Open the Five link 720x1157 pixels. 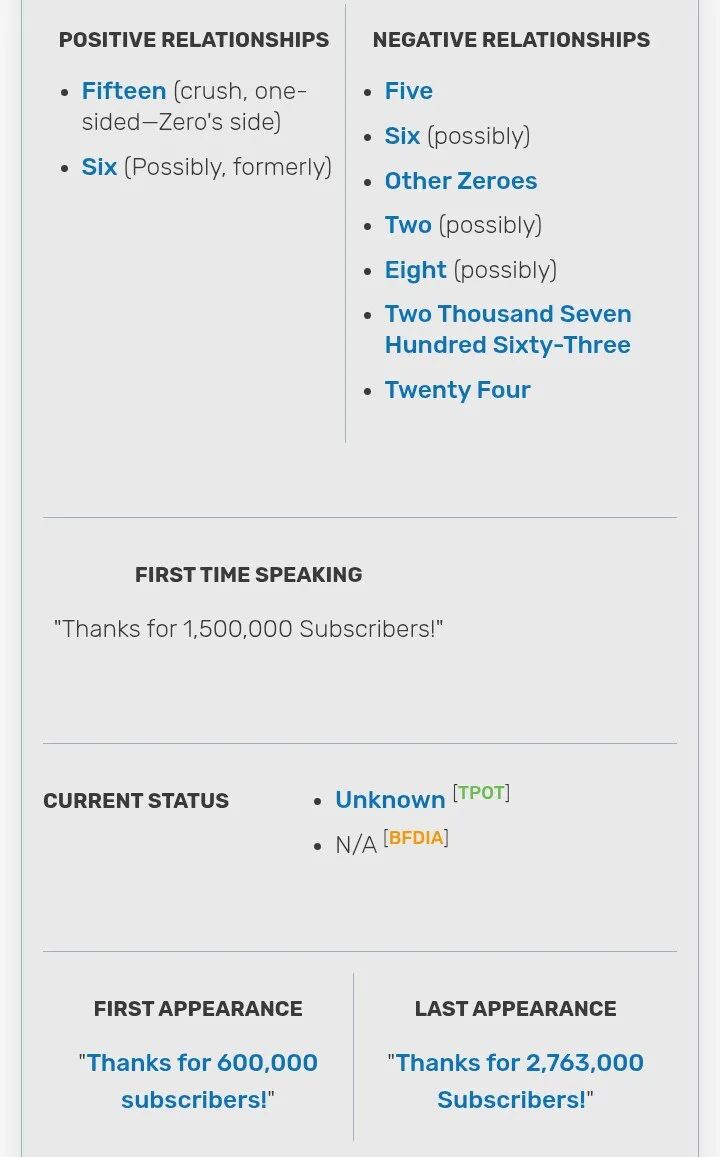409,91
